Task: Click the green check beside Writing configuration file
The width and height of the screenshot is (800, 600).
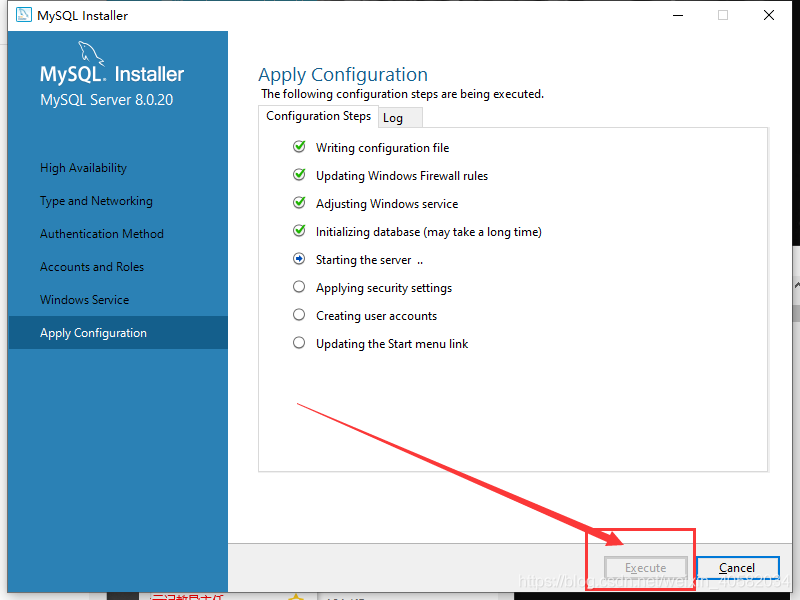Action: click(299, 147)
